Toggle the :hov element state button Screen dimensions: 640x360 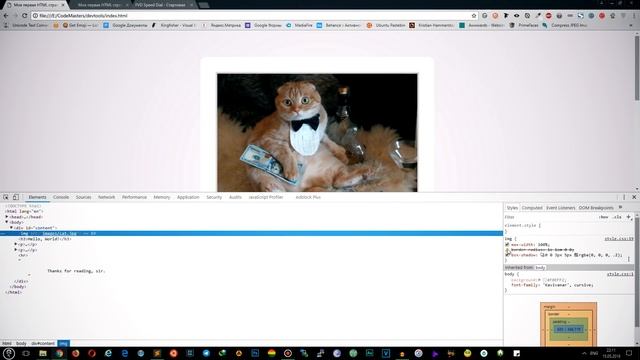[604, 217]
